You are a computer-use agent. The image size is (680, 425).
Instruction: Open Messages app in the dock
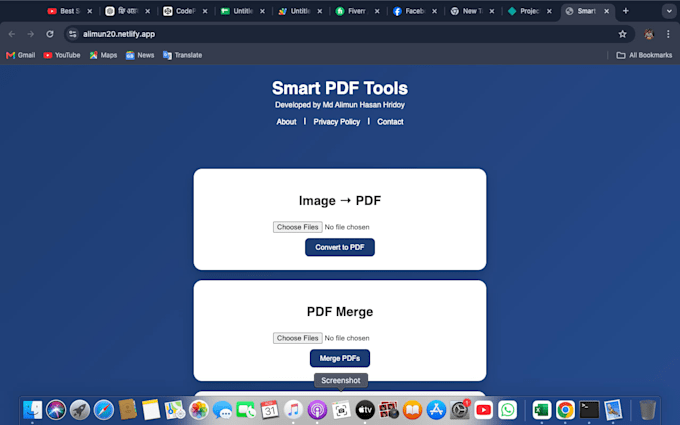[x=222, y=410]
